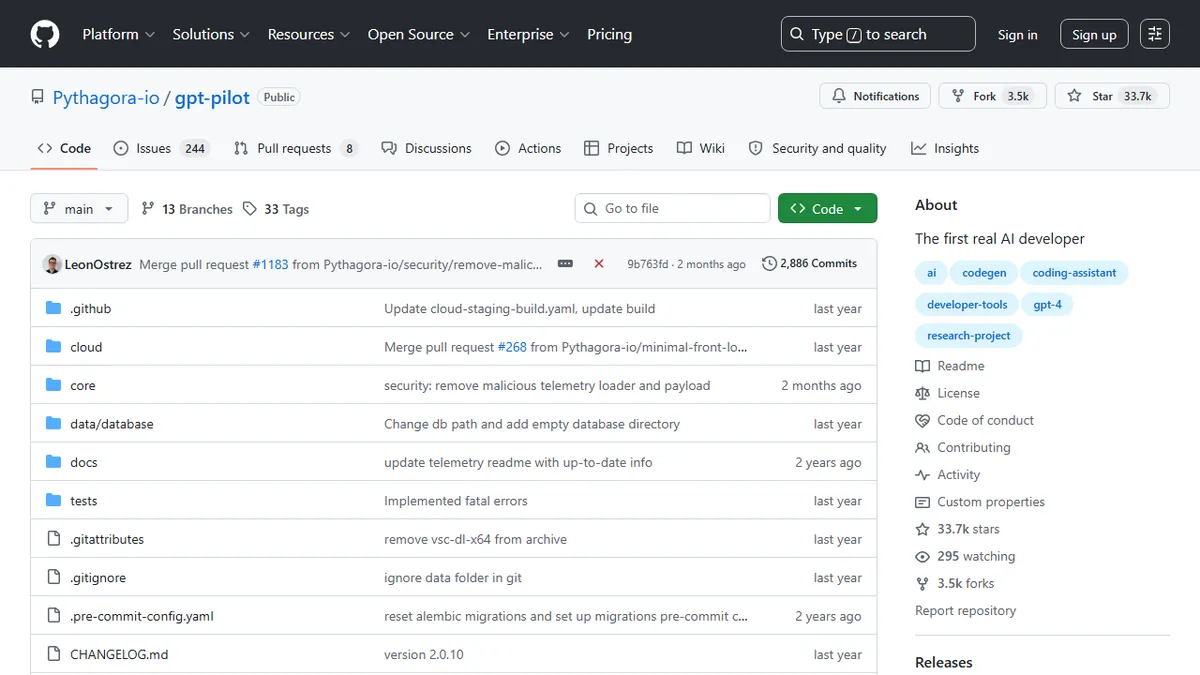This screenshot has width=1200, height=675.
Task: Click the branch icon beside 13 Branches
Action: [x=148, y=208]
